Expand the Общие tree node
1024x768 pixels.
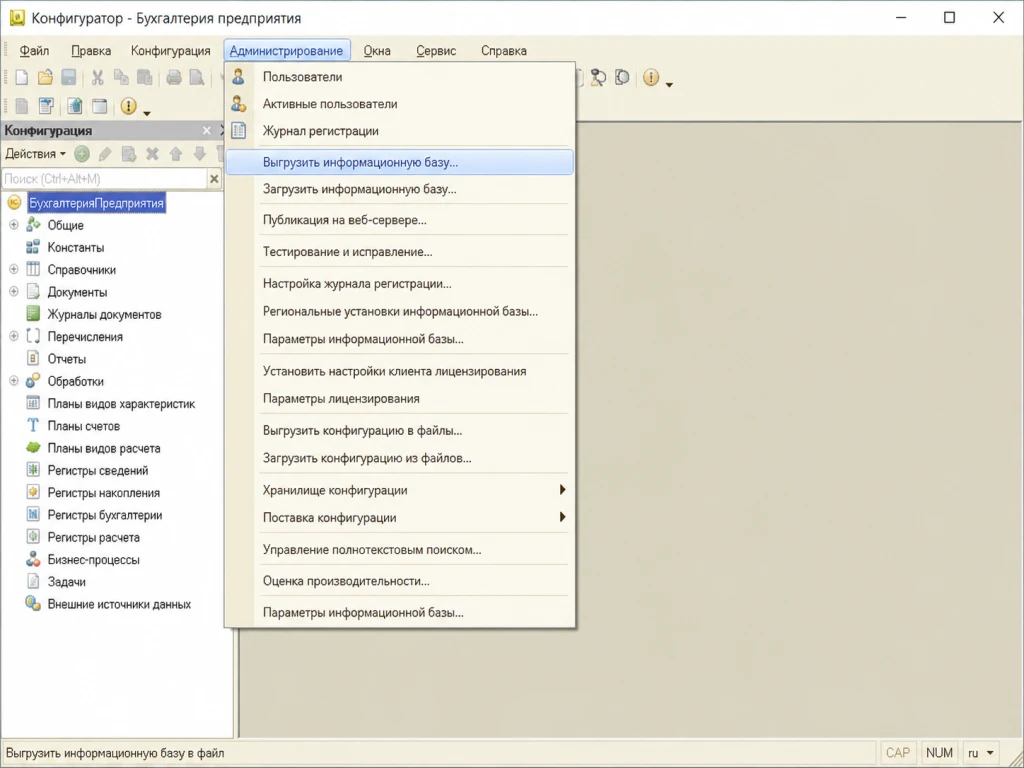coord(14,225)
